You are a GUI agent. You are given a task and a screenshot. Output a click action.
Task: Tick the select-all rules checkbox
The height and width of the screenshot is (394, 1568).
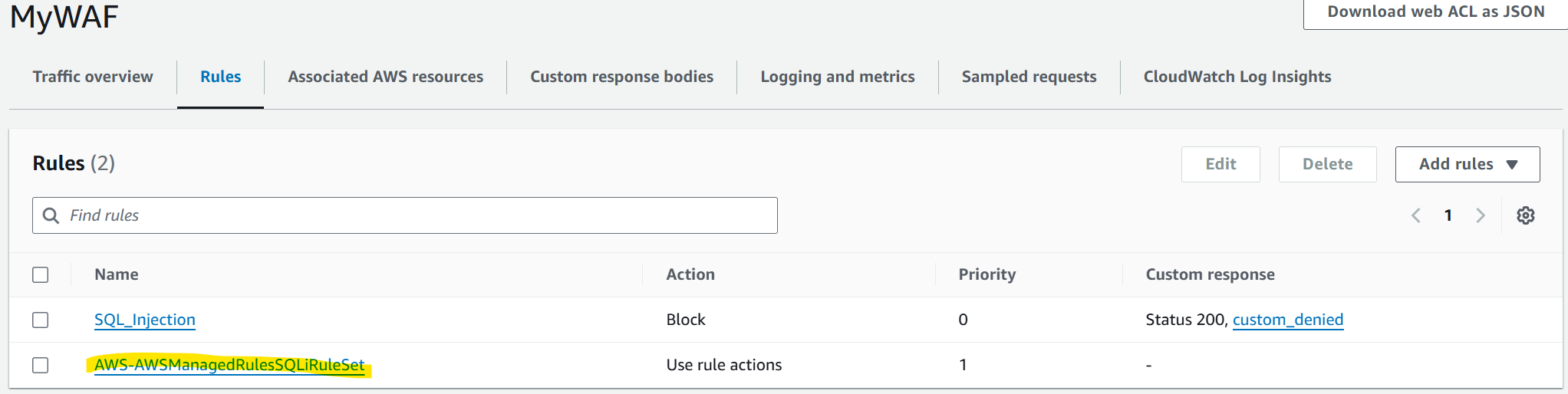(41, 274)
